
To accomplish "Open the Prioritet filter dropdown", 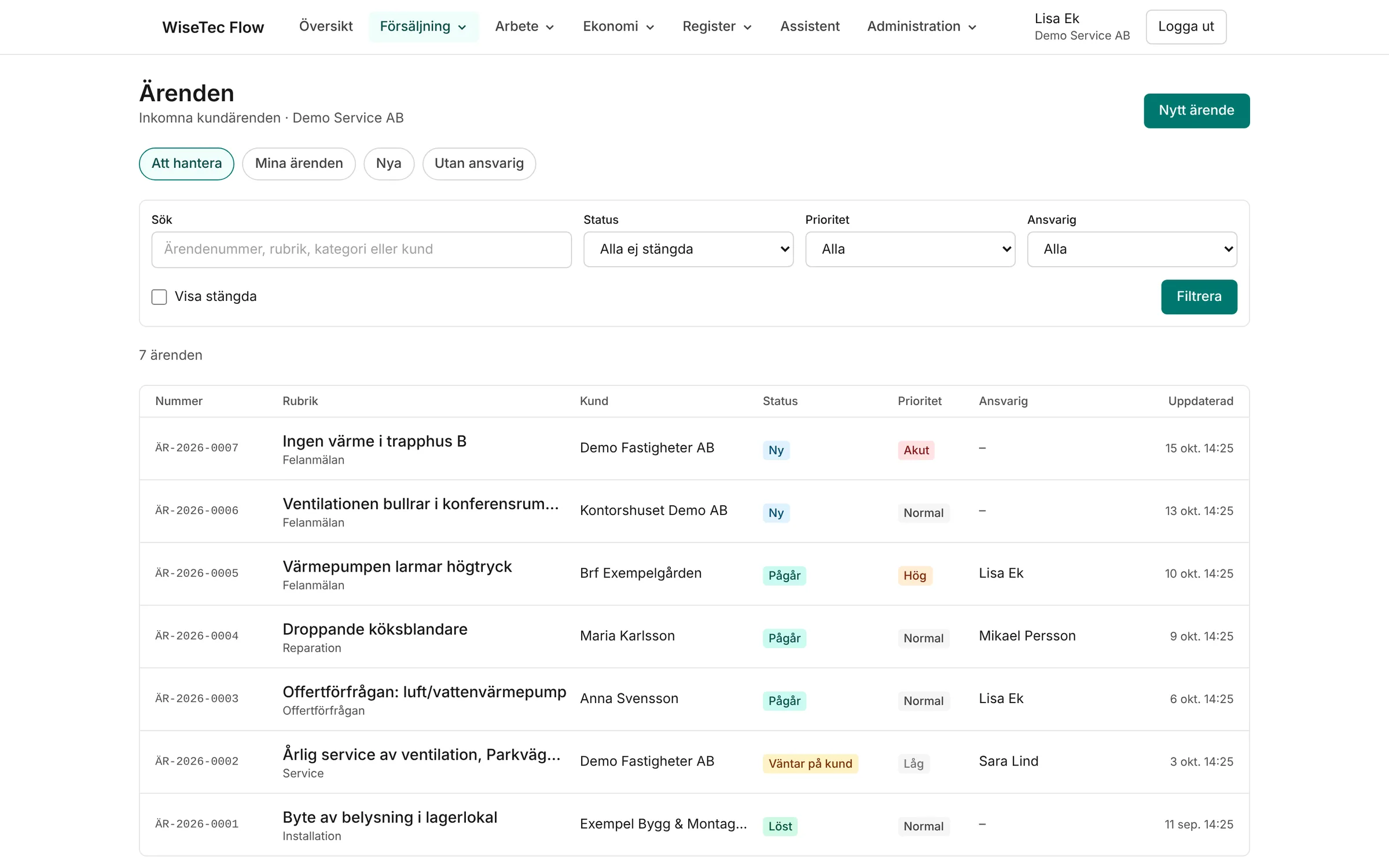I will point(910,249).
